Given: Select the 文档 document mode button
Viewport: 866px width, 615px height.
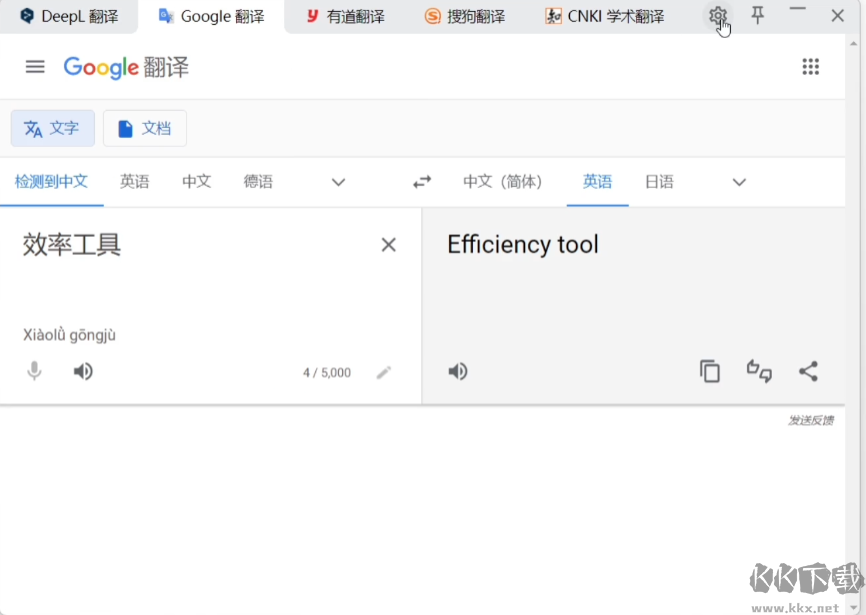Looking at the screenshot, I should pos(145,128).
